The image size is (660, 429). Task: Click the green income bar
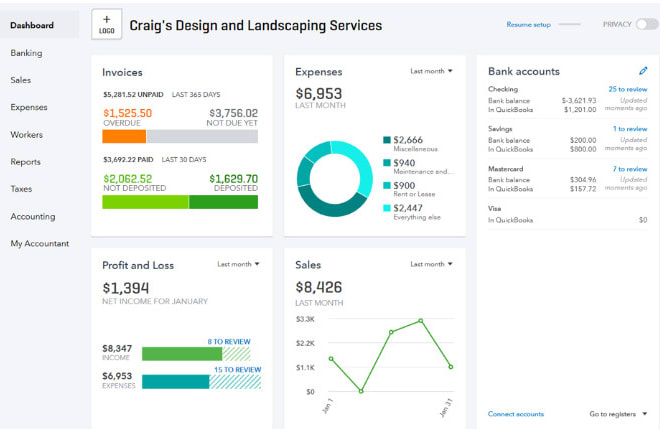[182, 354]
